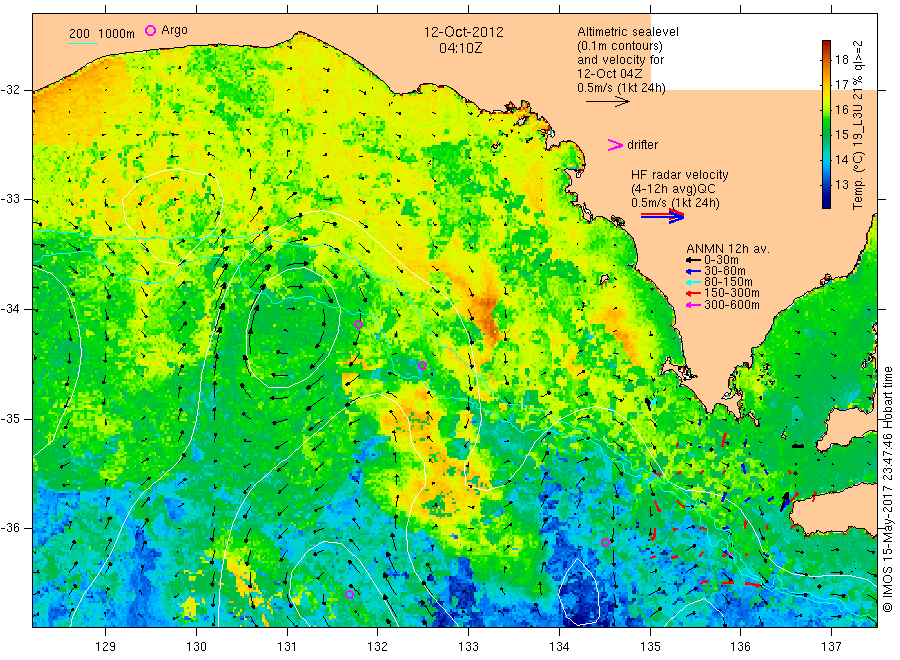Click the 'ANMN 12h av.' heading

[728, 249]
